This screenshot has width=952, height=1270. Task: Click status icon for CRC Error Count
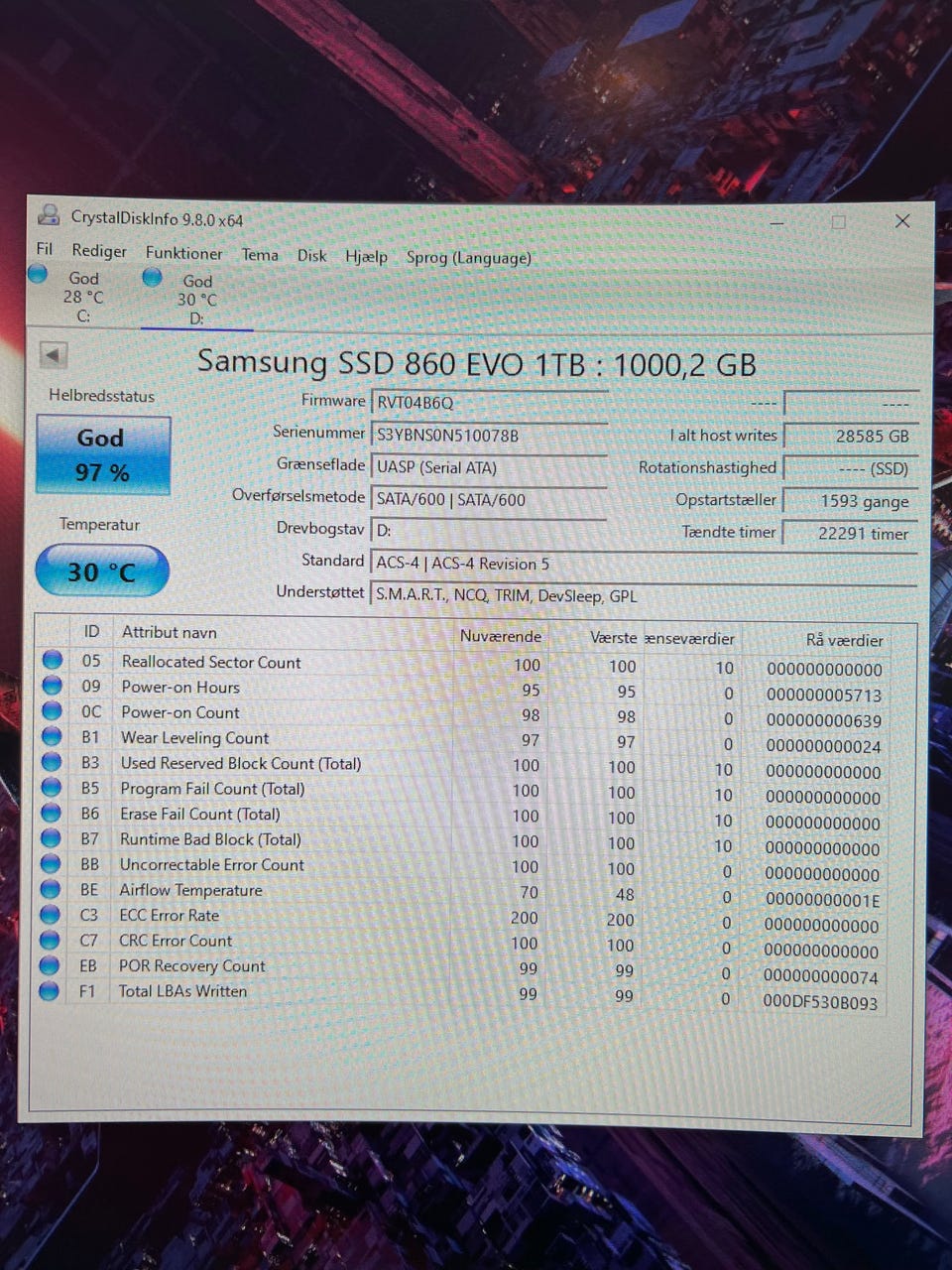(x=50, y=940)
